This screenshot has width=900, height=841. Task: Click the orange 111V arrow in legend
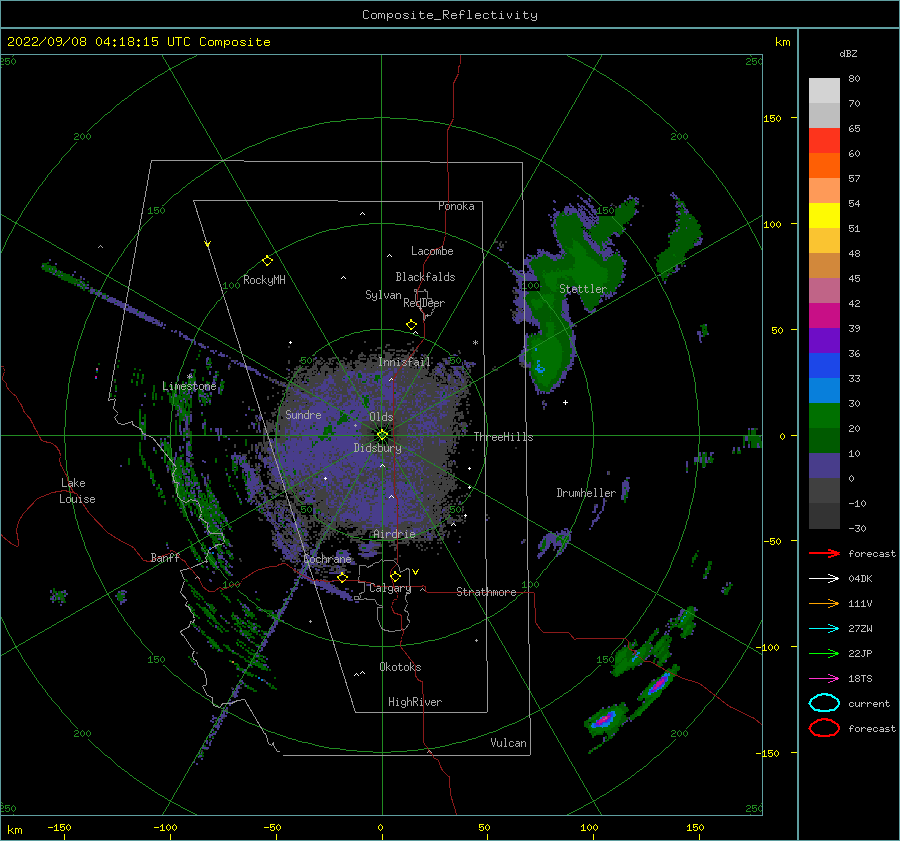824,603
